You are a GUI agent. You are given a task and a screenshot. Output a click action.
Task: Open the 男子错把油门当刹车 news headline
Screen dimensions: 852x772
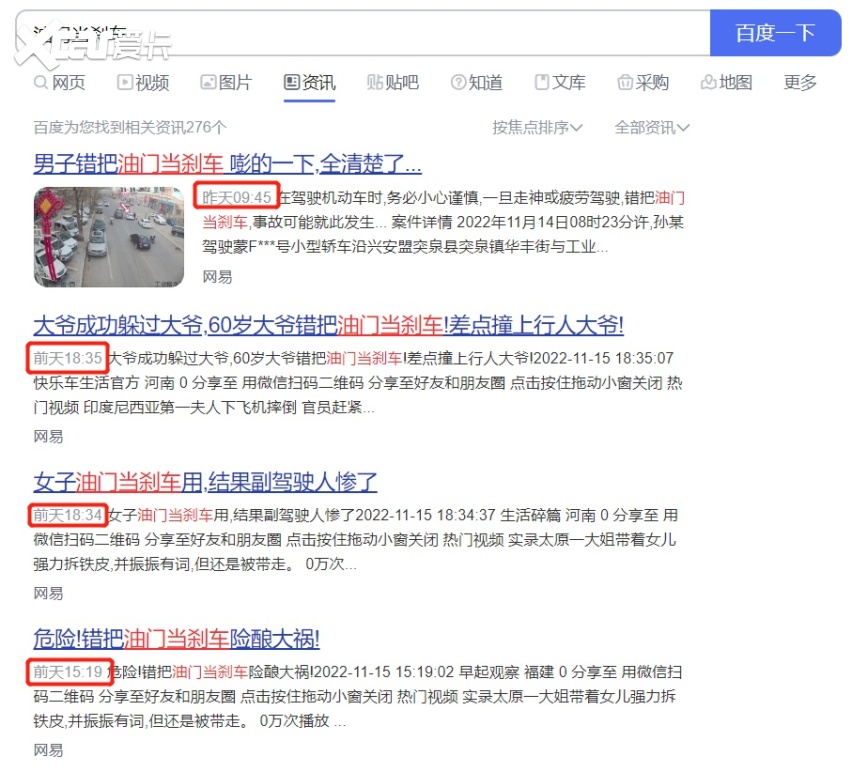click(x=227, y=164)
